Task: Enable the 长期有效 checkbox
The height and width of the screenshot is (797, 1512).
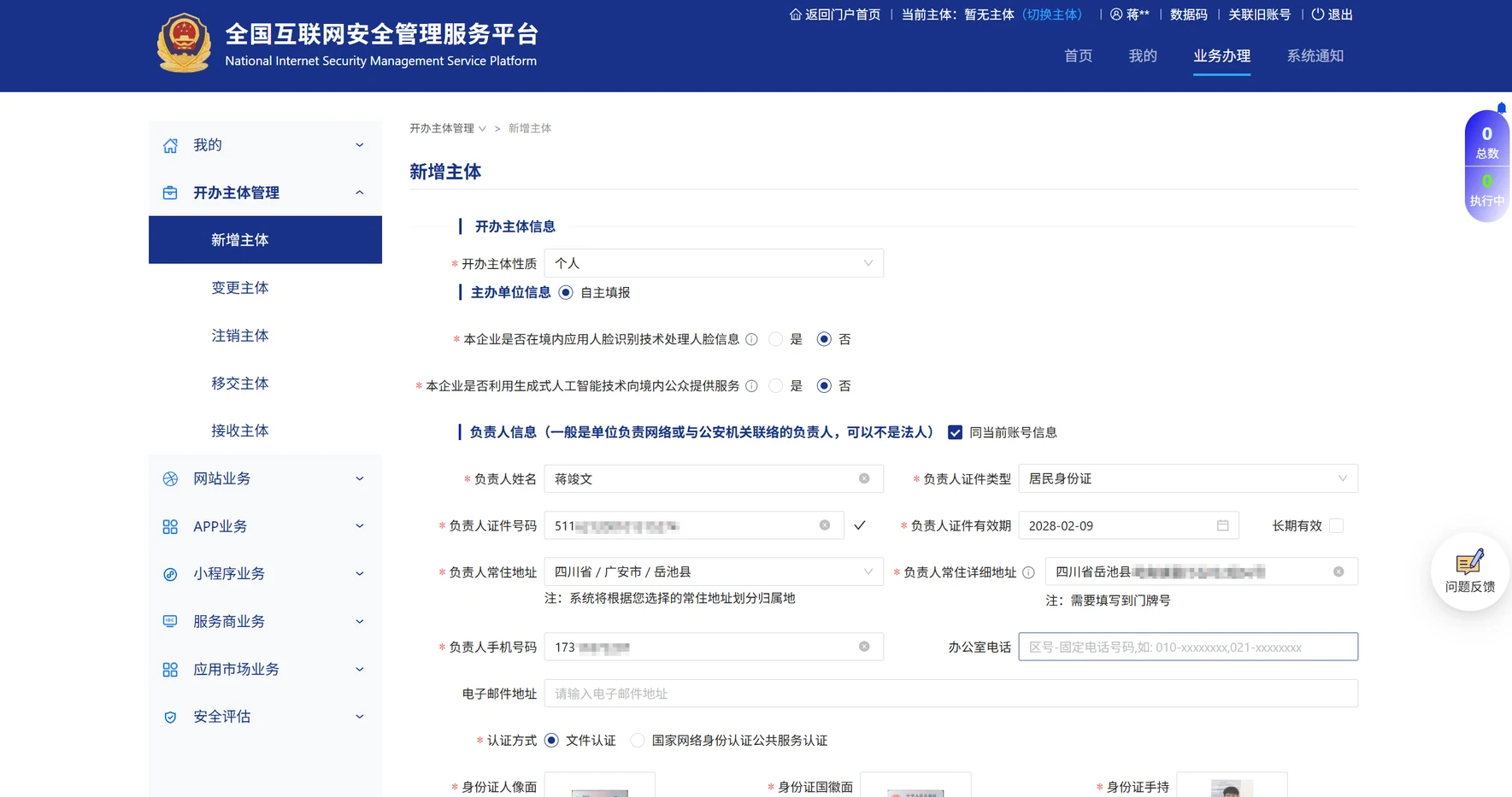Action: pos(1336,525)
